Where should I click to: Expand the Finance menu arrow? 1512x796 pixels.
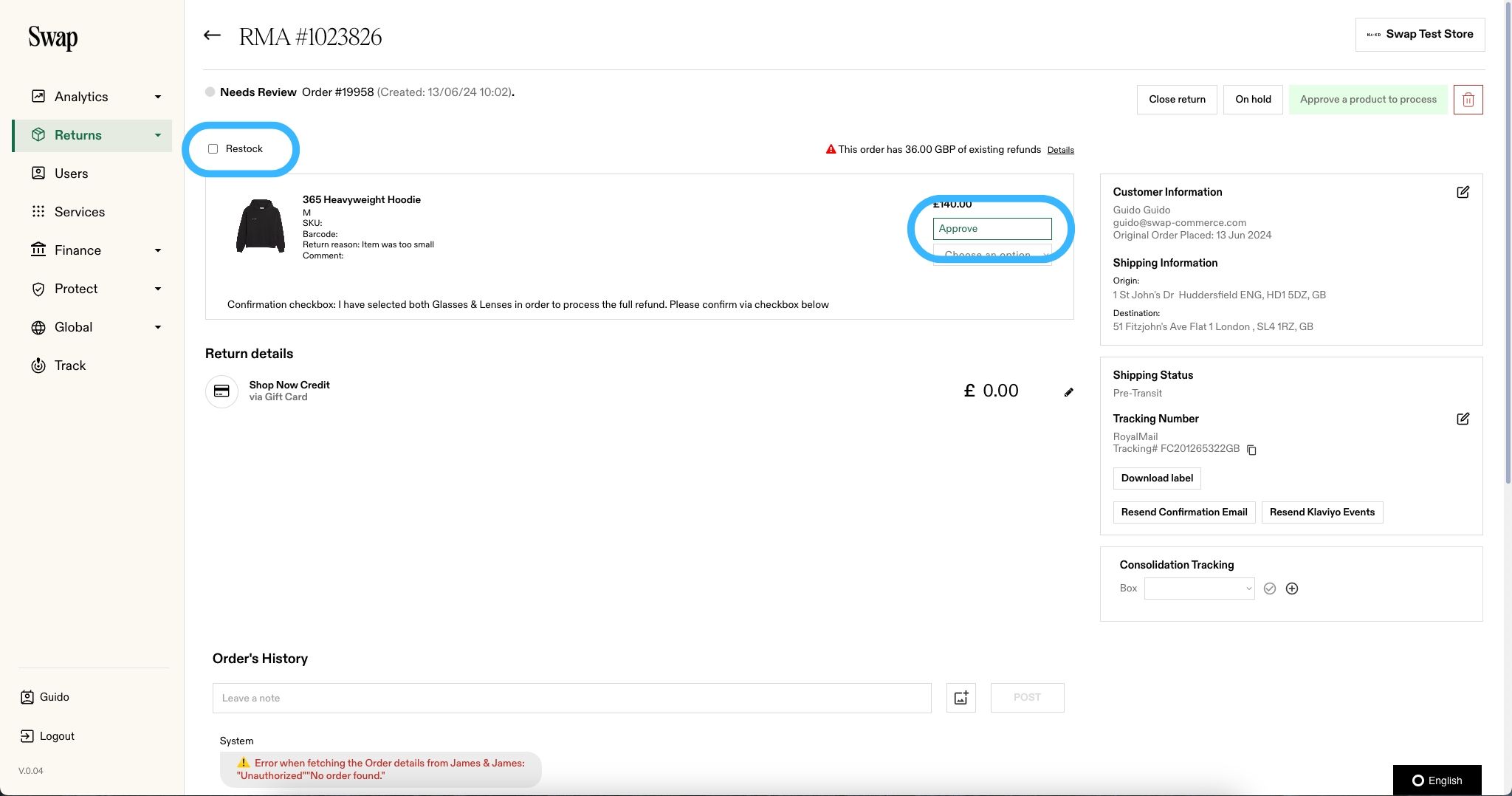(157, 250)
